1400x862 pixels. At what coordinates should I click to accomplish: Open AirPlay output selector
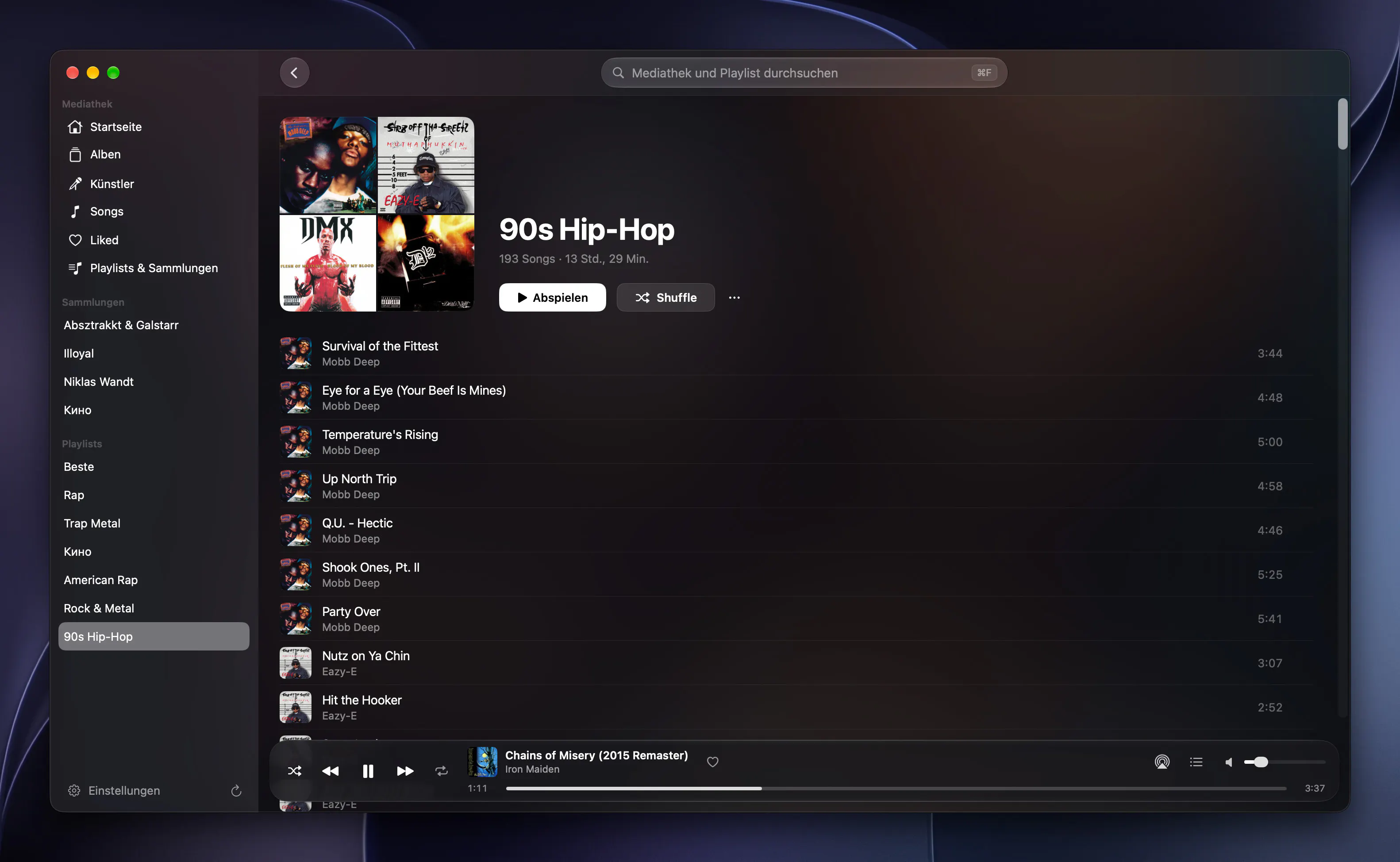click(x=1162, y=762)
